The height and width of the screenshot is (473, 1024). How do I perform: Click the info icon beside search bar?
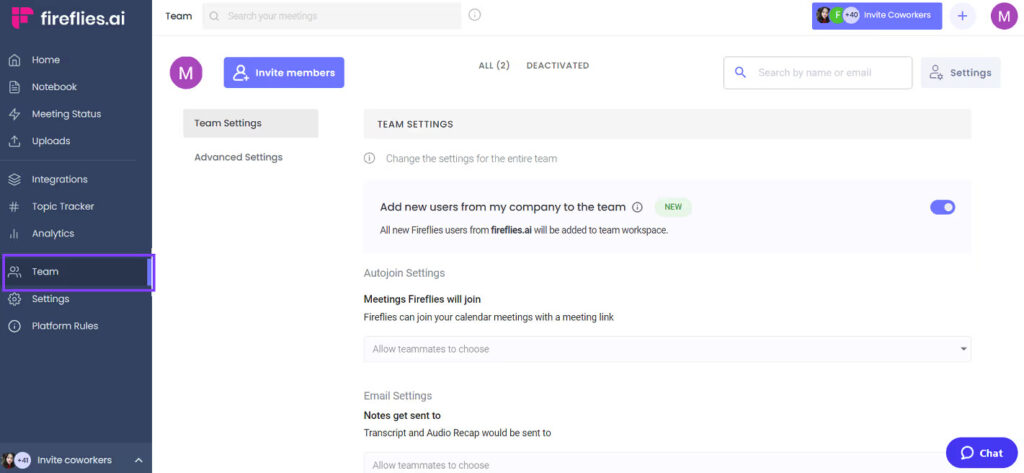(x=475, y=15)
